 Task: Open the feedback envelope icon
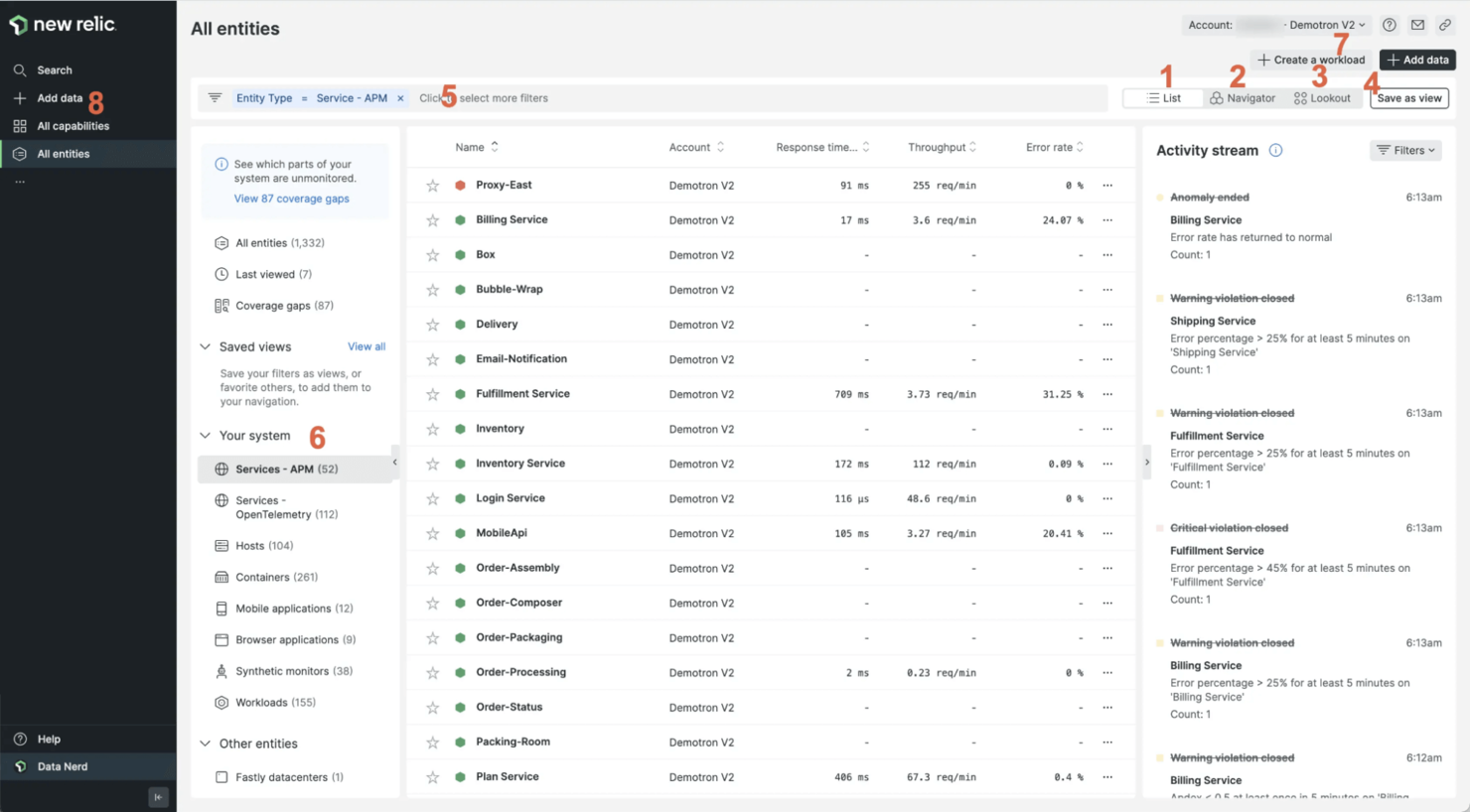click(1417, 25)
